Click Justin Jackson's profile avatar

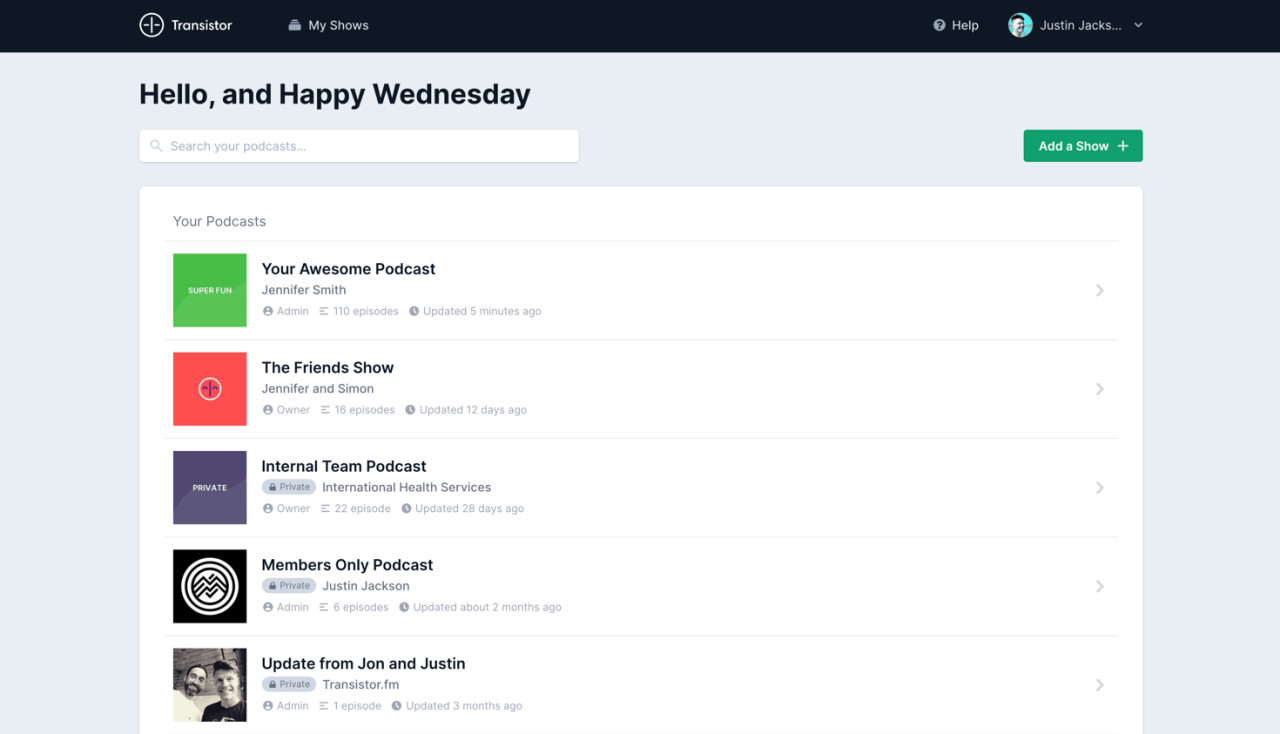coord(1019,24)
